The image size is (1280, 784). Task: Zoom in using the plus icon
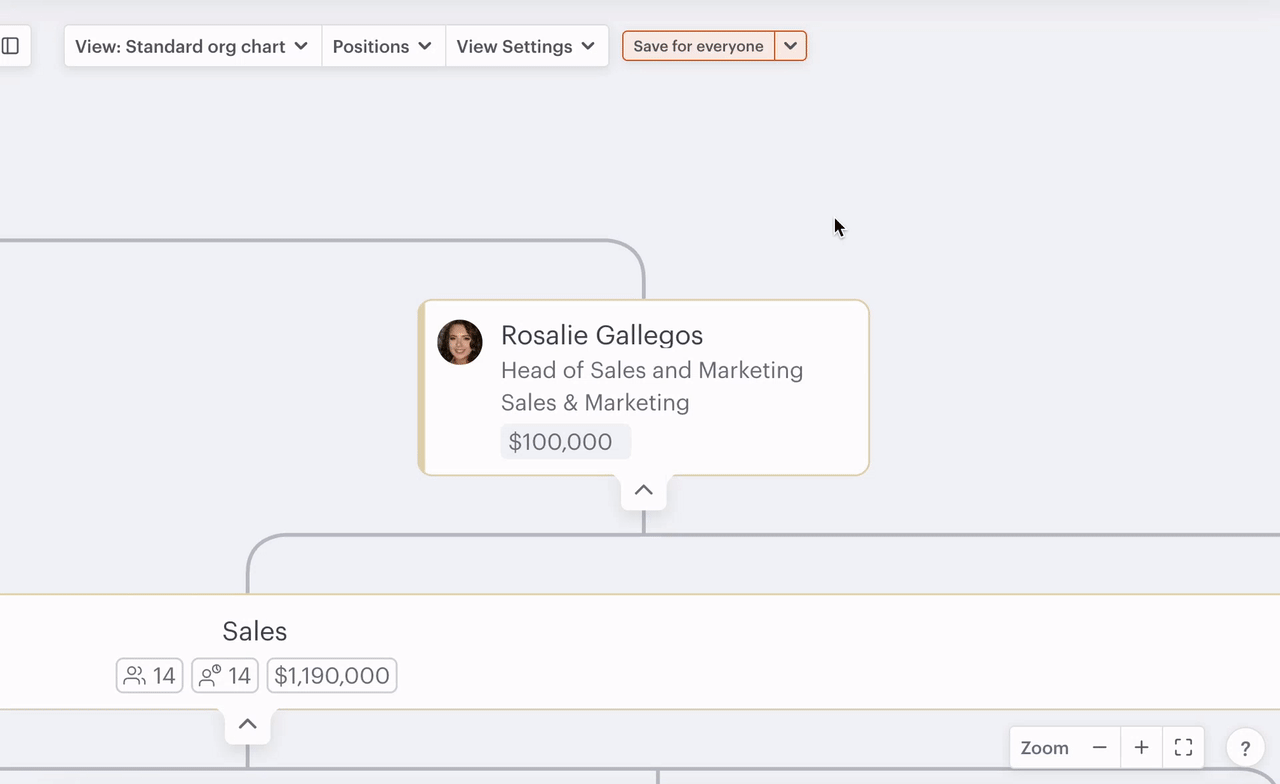point(1141,747)
